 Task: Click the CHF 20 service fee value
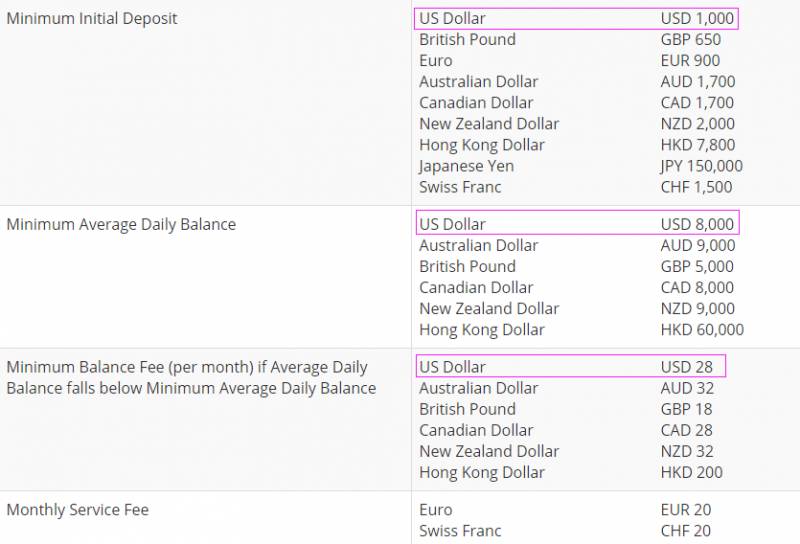(683, 531)
